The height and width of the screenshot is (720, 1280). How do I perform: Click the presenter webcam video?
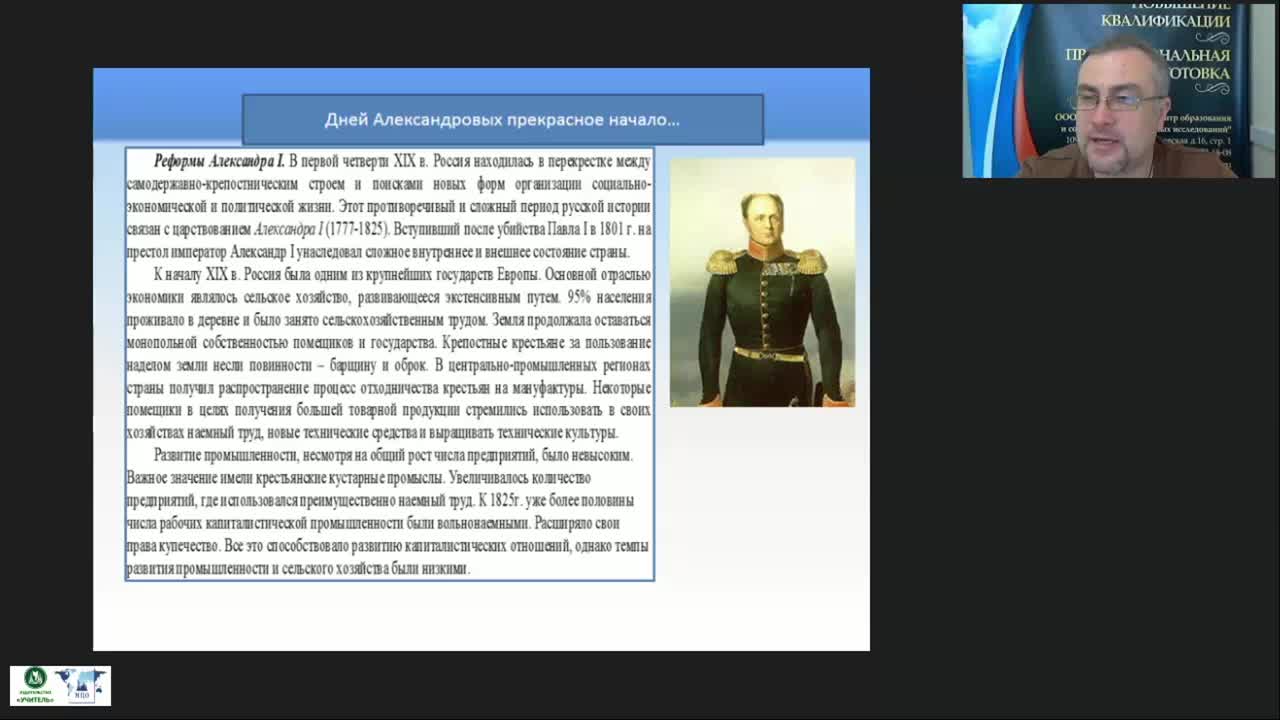click(x=1118, y=91)
